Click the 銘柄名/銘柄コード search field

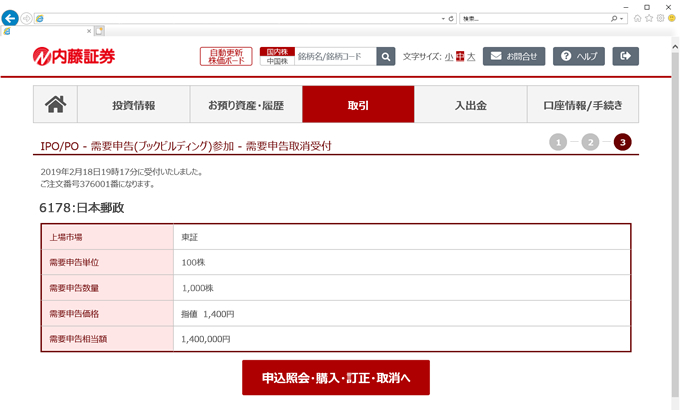point(335,56)
